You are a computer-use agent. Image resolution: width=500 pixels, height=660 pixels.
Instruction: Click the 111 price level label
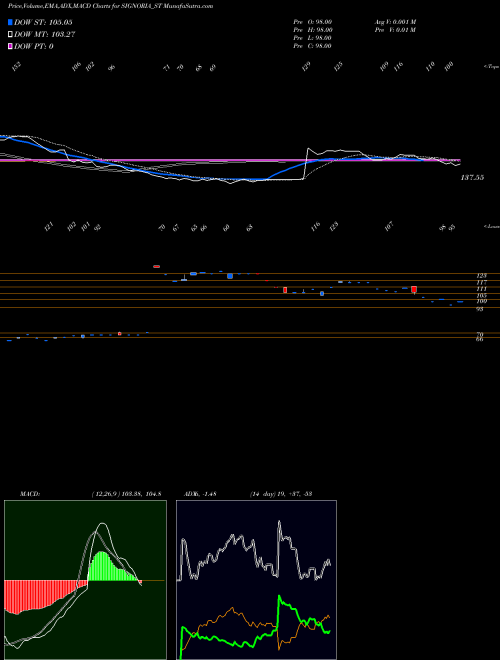tap(481, 289)
